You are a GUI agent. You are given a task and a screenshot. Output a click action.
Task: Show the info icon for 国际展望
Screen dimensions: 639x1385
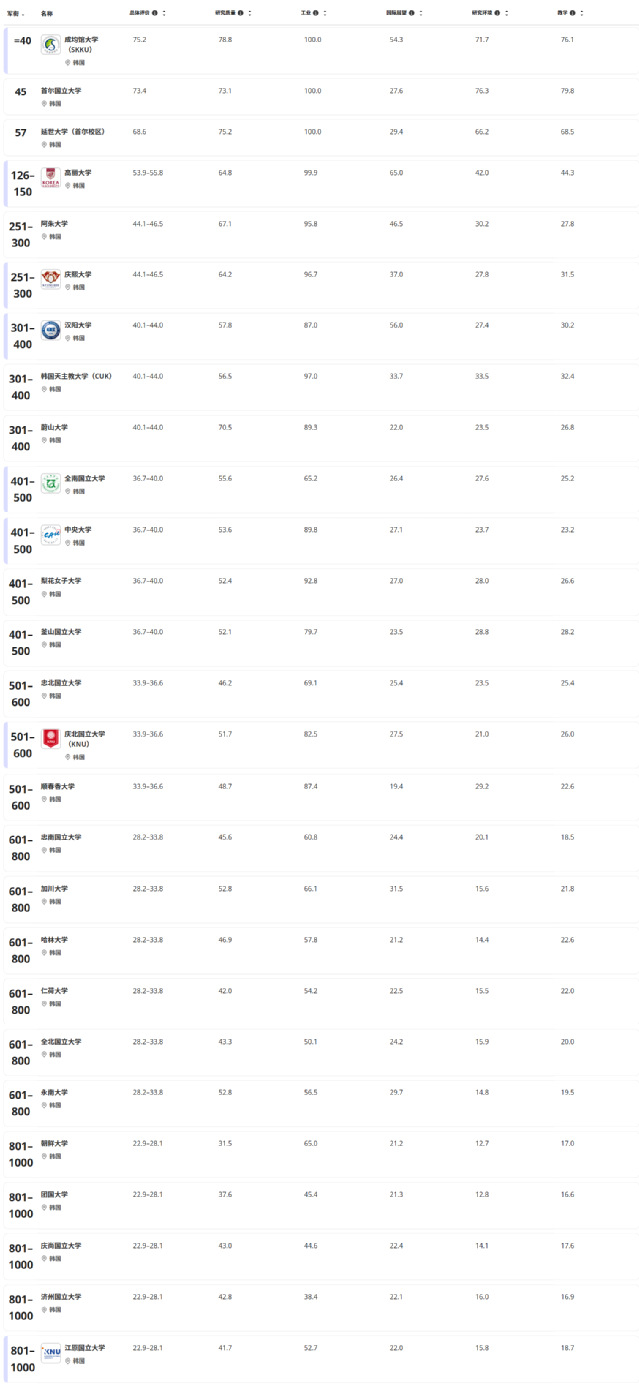[x=411, y=13]
